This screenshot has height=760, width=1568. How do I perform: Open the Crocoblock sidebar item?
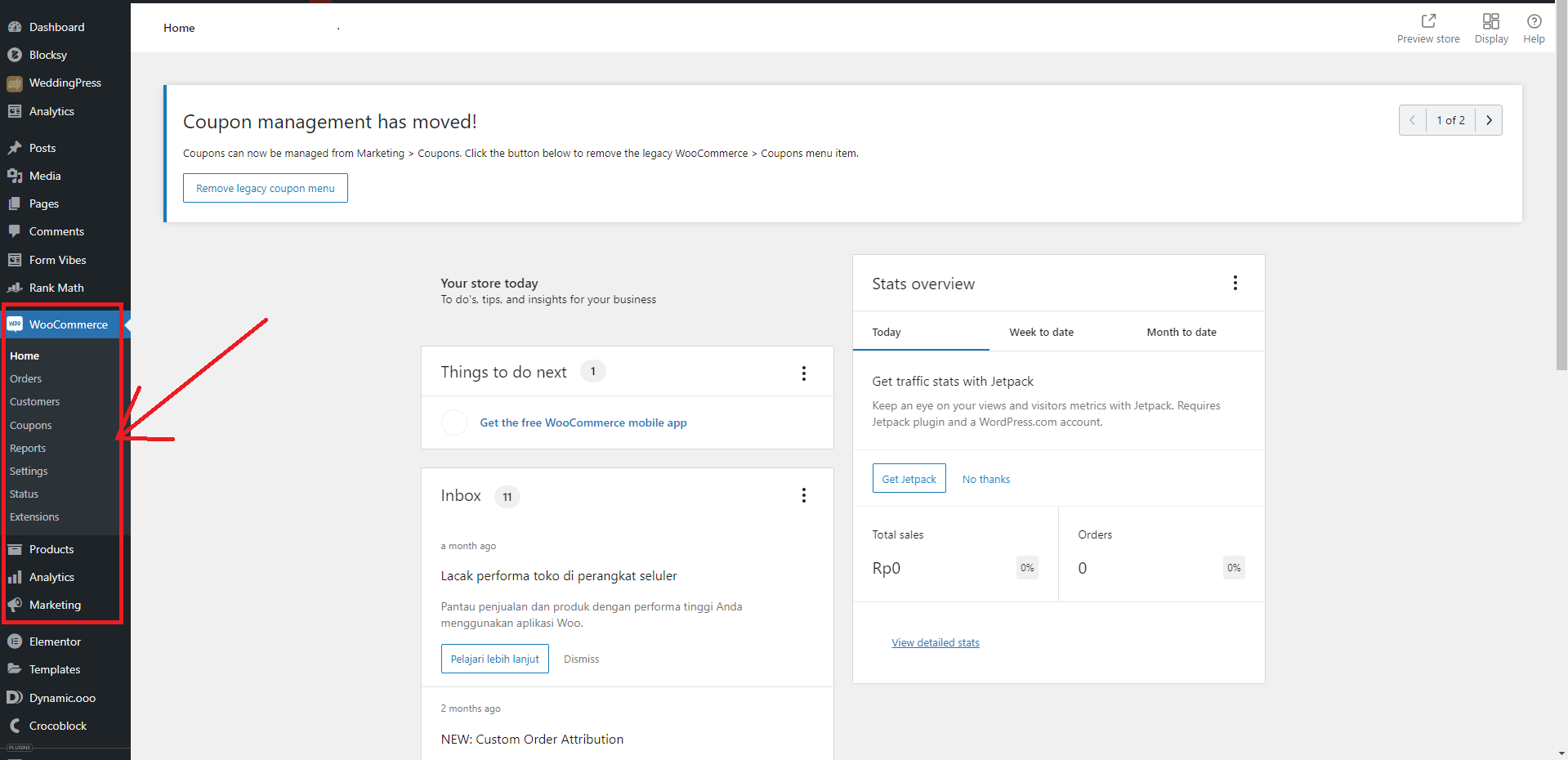coord(57,726)
